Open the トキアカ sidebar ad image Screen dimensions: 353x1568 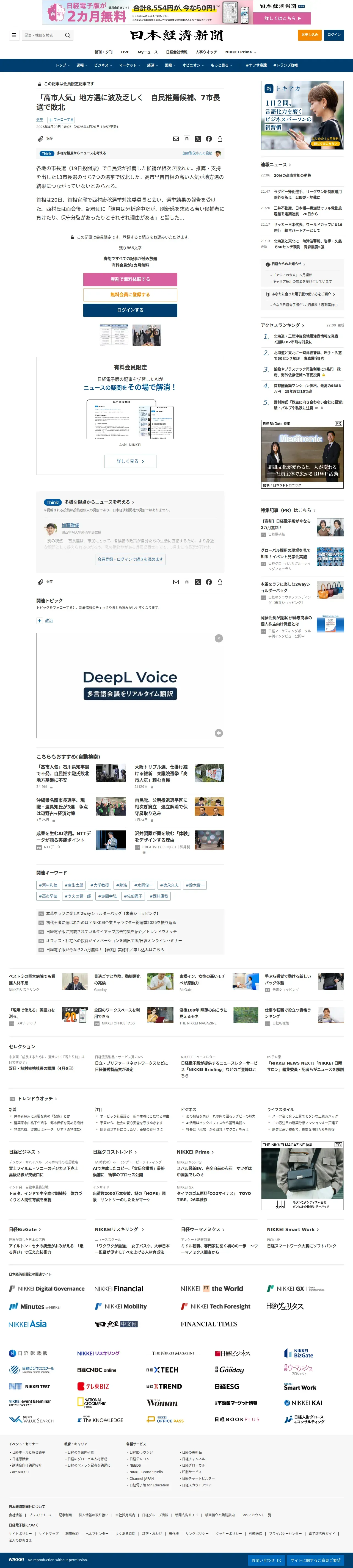coord(302,116)
